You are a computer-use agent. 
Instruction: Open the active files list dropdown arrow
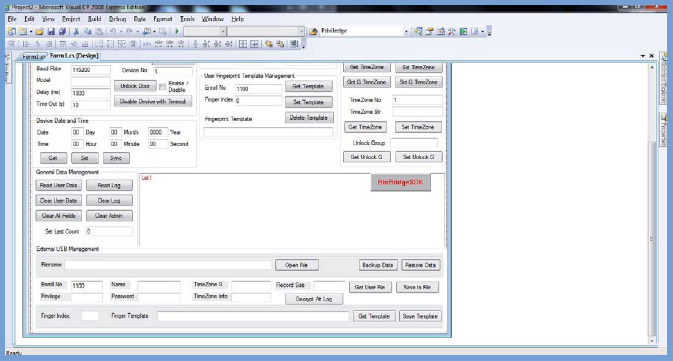[x=643, y=56]
